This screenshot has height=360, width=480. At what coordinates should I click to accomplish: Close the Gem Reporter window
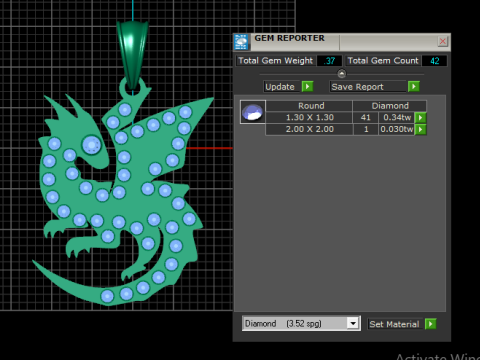click(443, 41)
